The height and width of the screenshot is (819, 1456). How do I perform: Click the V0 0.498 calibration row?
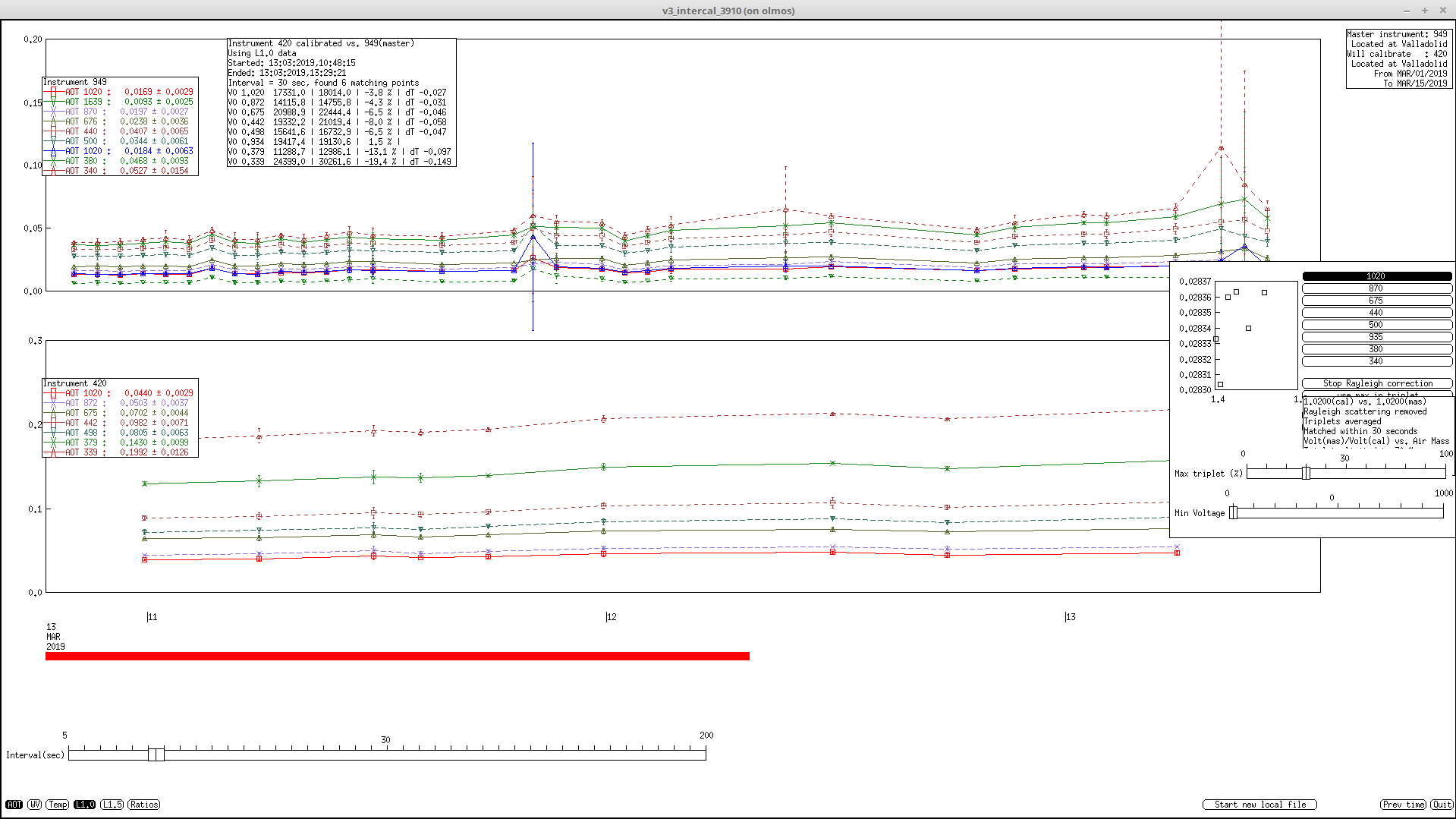click(x=338, y=132)
